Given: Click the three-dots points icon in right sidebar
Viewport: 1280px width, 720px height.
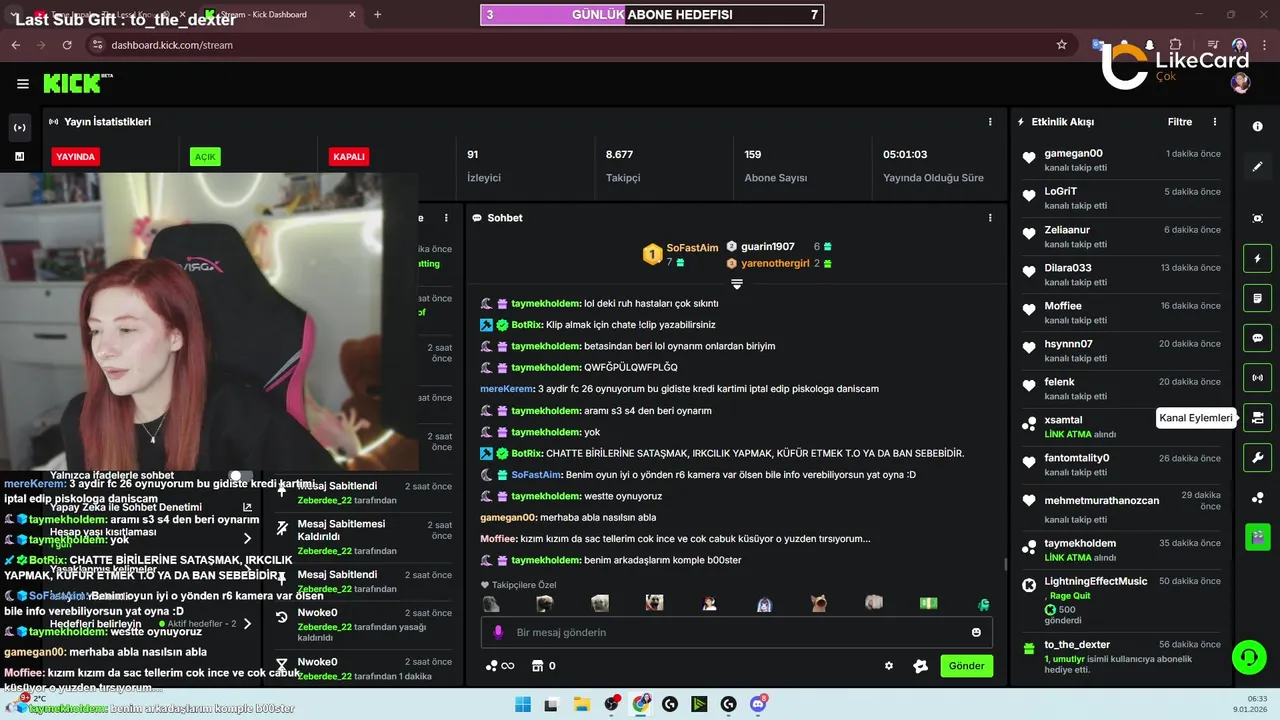Looking at the screenshot, I should point(1258,498).
